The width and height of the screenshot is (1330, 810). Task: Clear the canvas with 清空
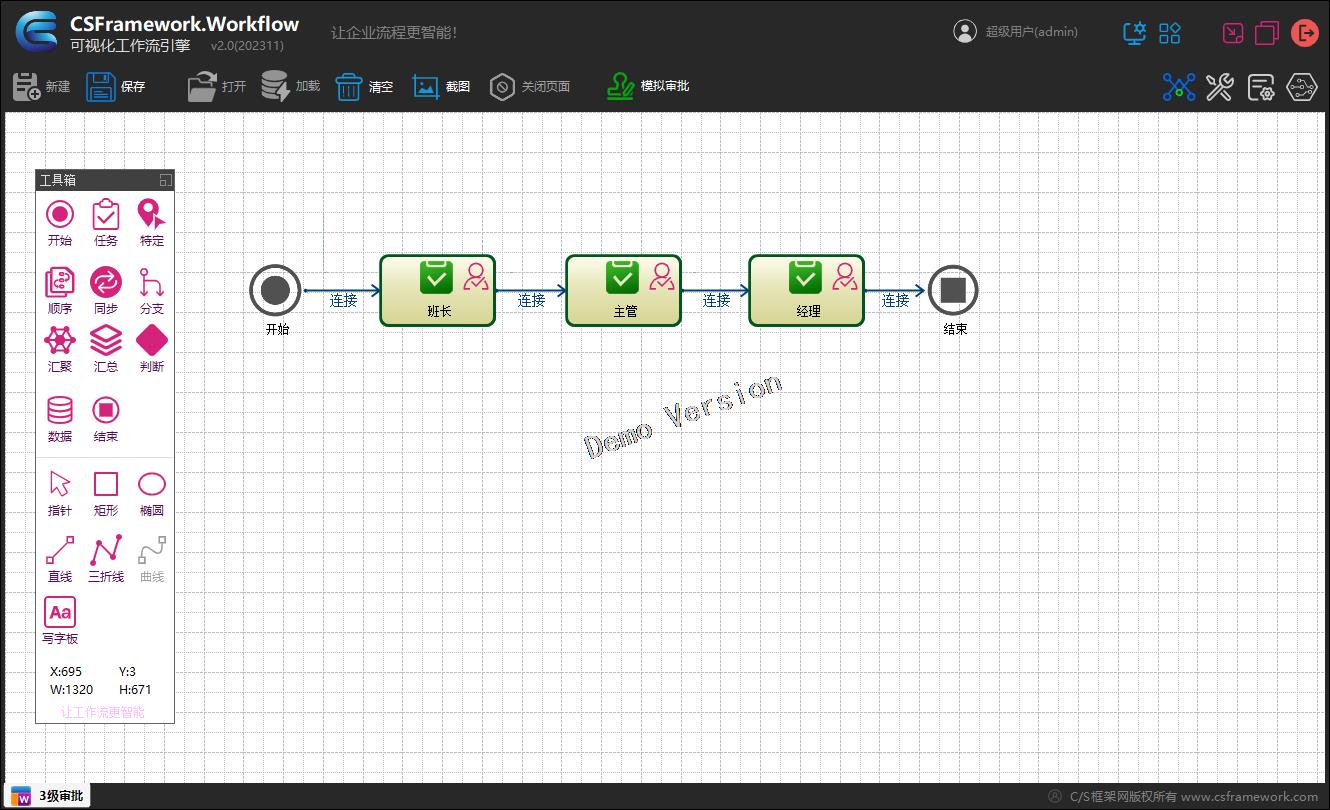[x=364, y=87]
